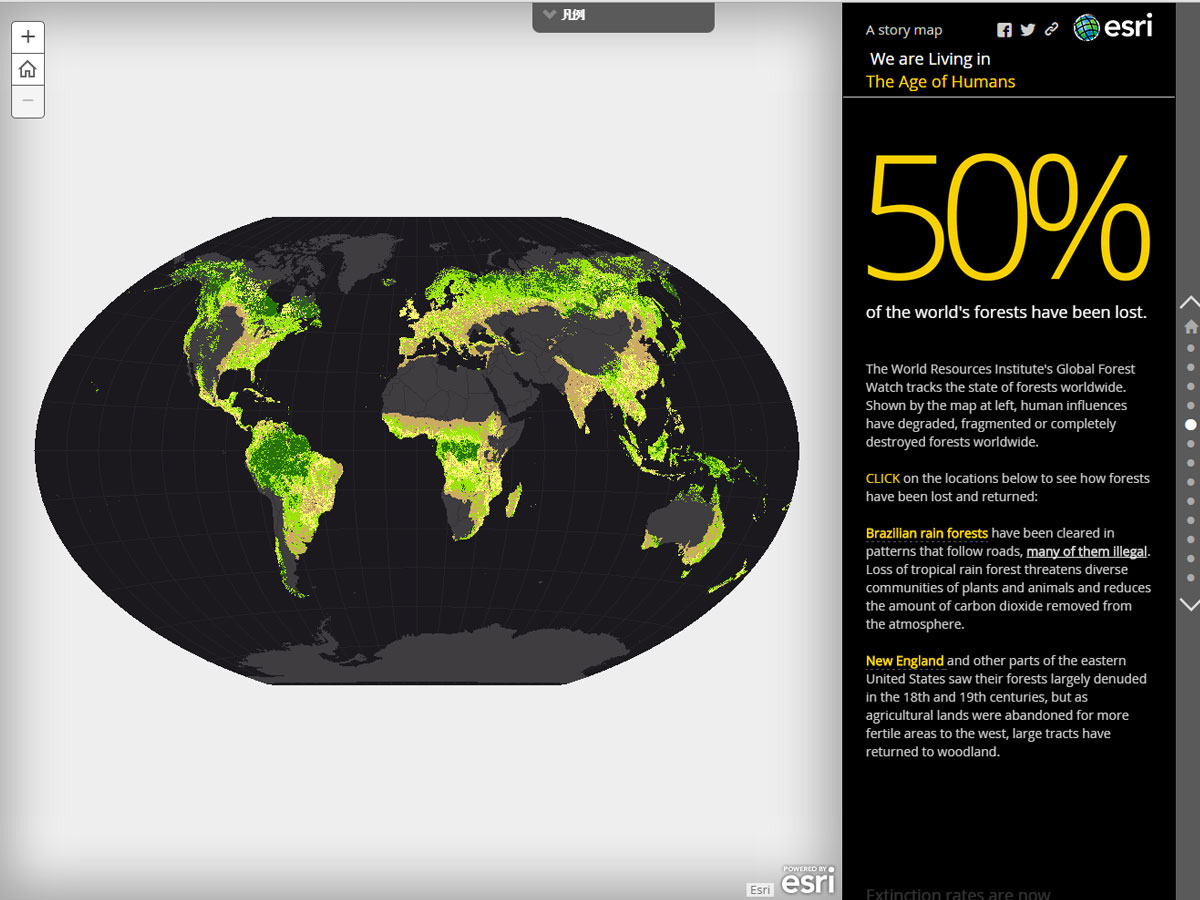The image size is (1200, 900).
Task: Jump to last dot above down chevron
Action: [x=1190, y=578]
